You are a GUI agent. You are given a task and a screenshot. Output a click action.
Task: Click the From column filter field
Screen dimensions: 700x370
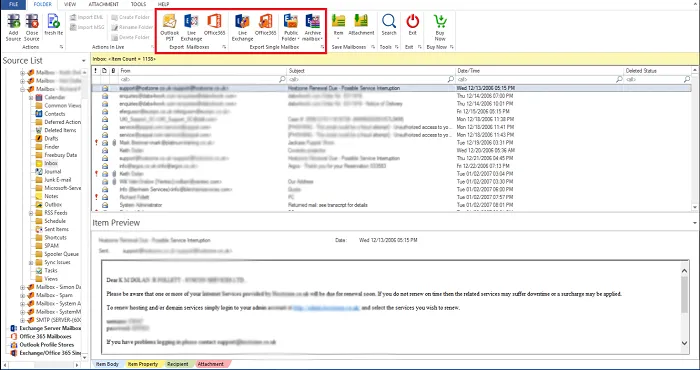pos(202,79)
